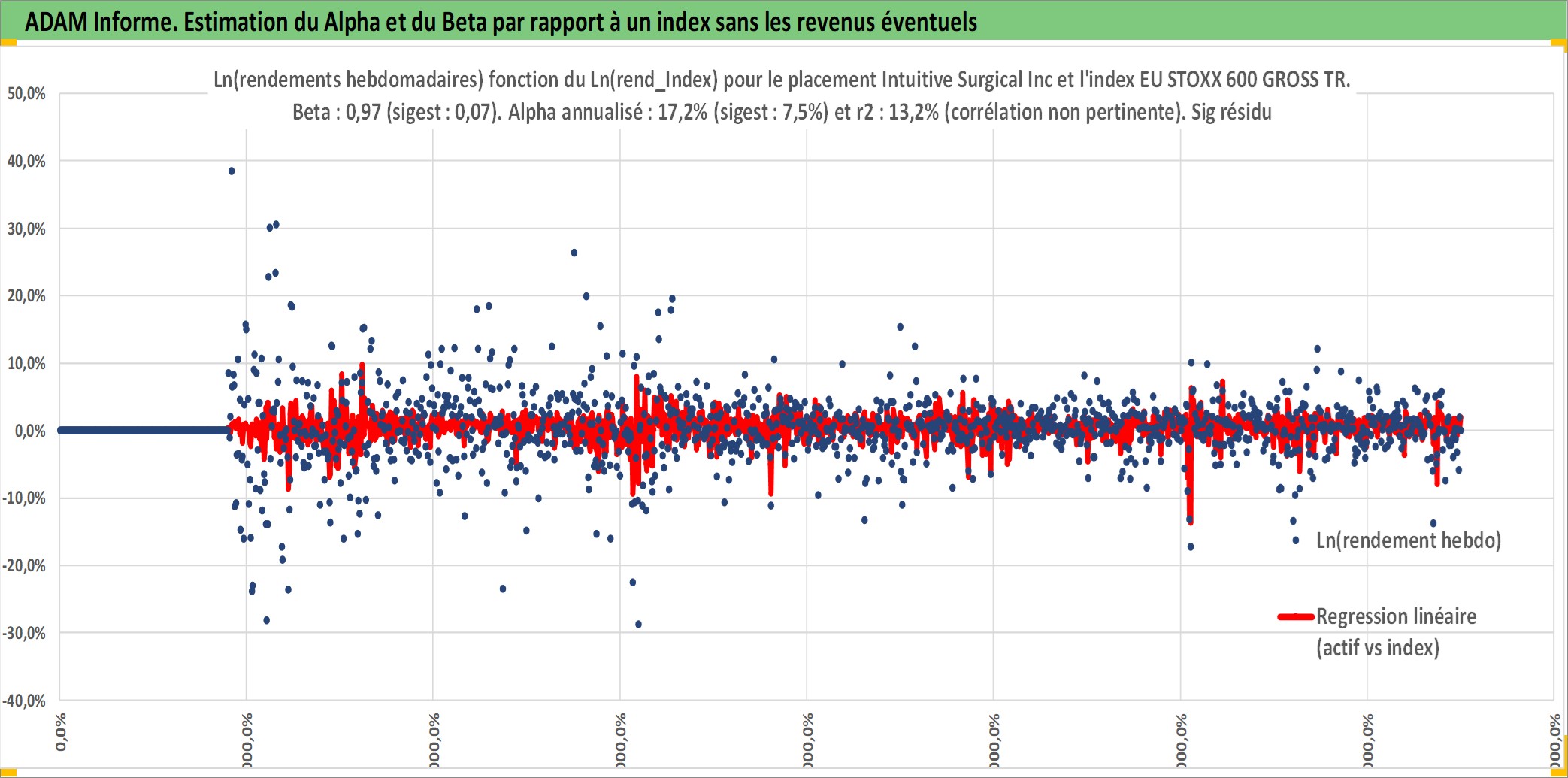Screen dimensions: 1568x778
Task: Click the Ln(rendement hebdo) legend entry
Action: (1408, 540)
